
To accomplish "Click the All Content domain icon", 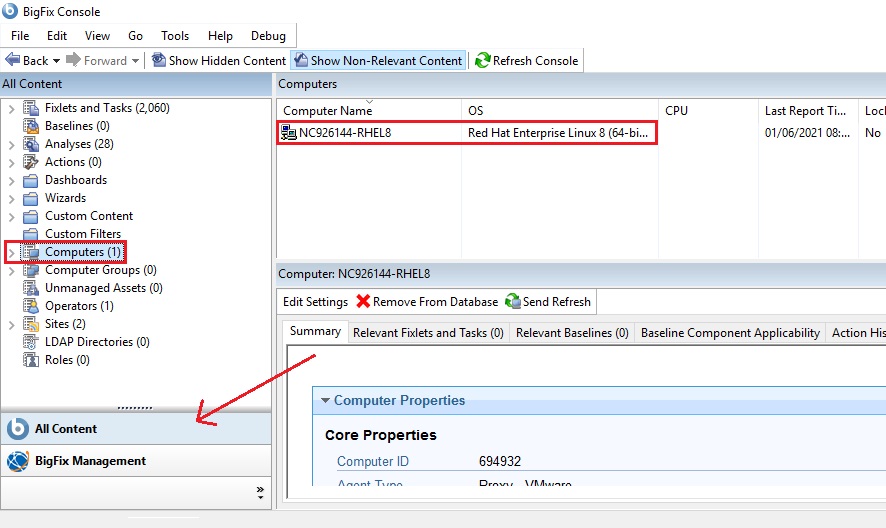I will pos(18,429).
